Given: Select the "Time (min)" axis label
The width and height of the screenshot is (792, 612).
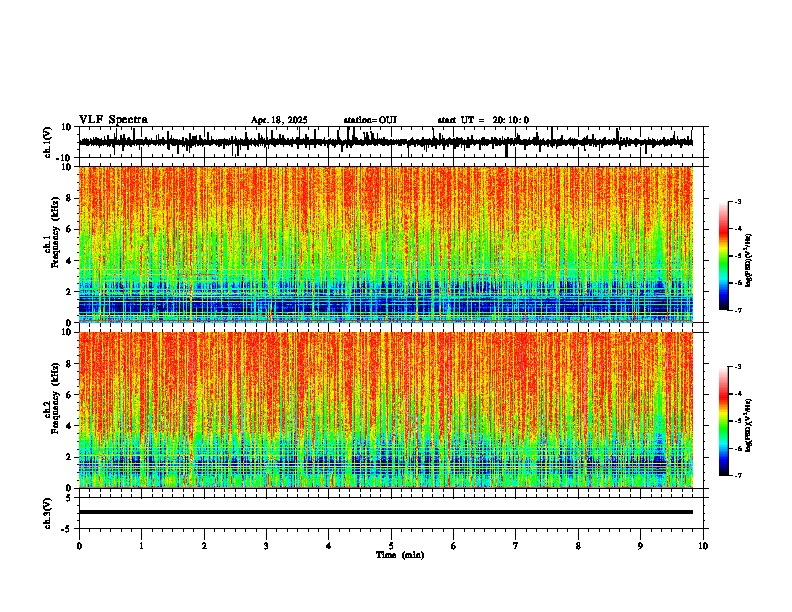Looking at the screenshot, I should pyautogui.click(x=400, y=555).
